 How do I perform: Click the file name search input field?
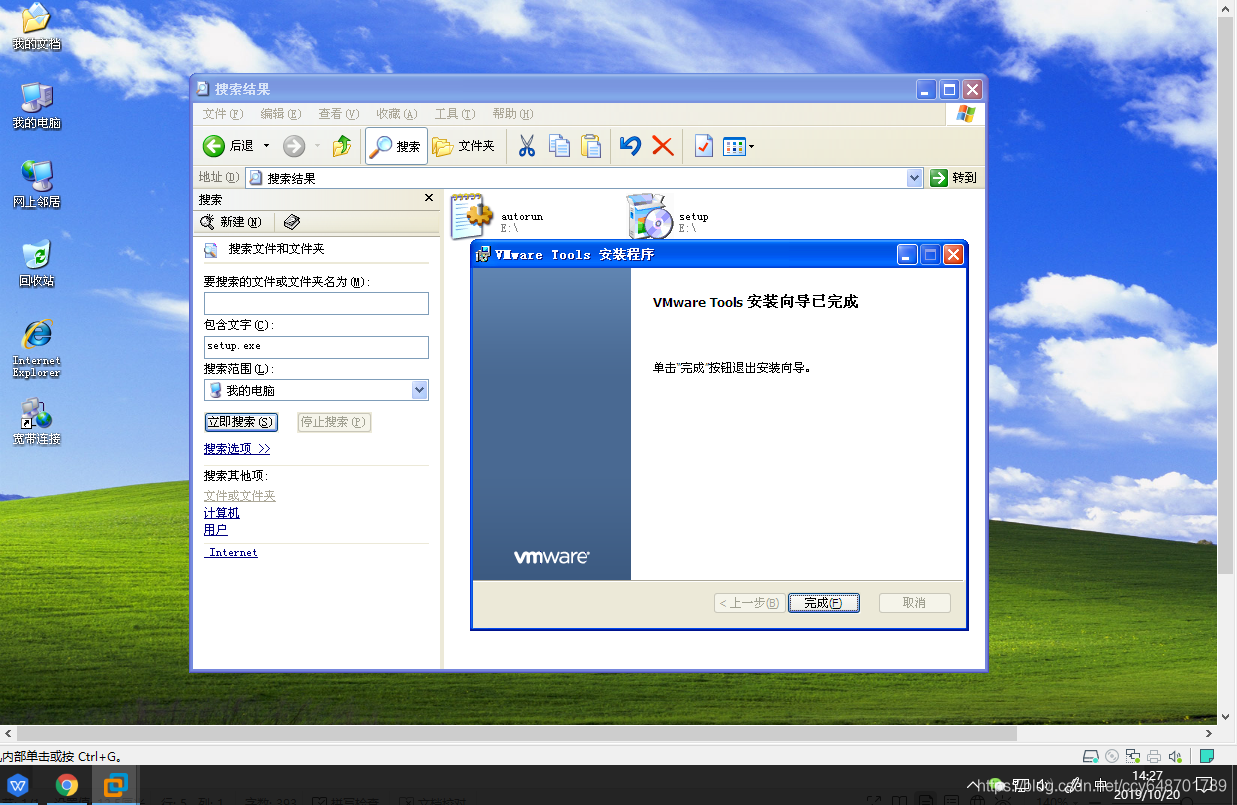tap(316, 303)
